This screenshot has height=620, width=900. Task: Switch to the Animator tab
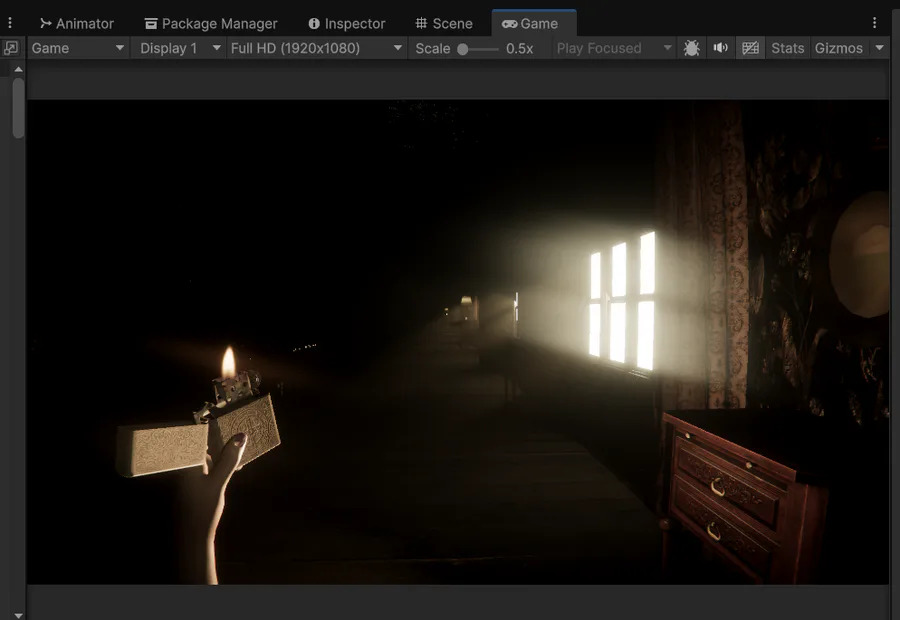[77, 24]
